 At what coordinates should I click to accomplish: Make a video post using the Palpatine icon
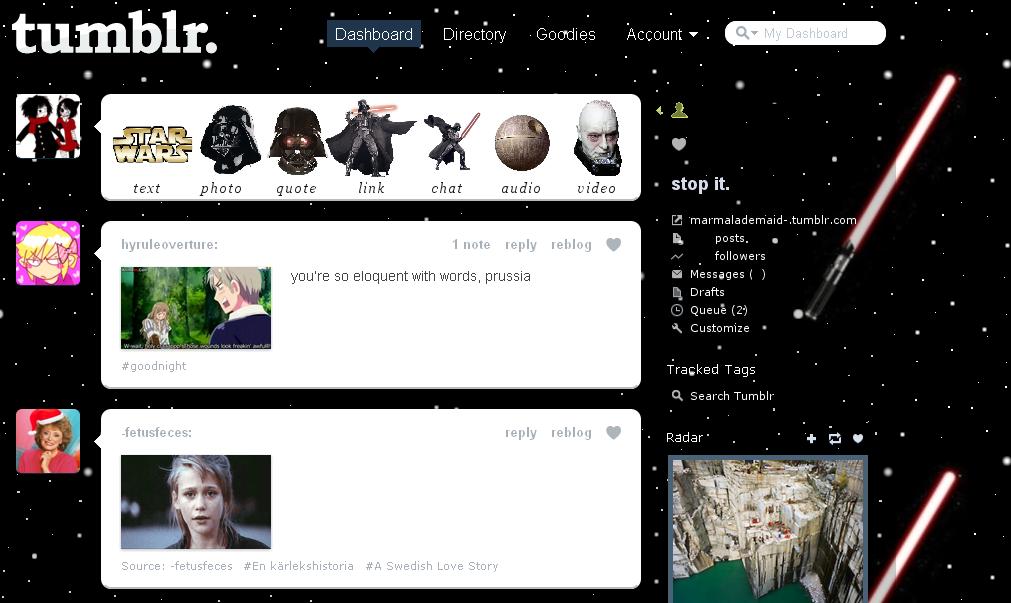tap(597, 140)
